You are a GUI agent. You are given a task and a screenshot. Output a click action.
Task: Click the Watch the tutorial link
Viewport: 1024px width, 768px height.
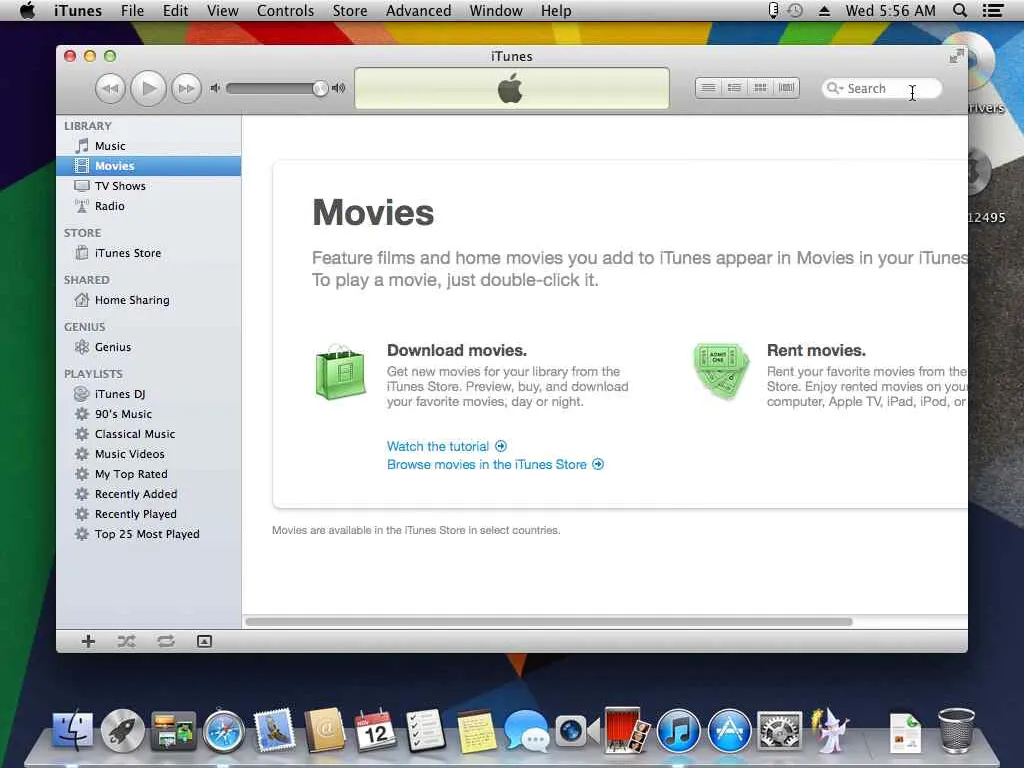pos(447,446)
